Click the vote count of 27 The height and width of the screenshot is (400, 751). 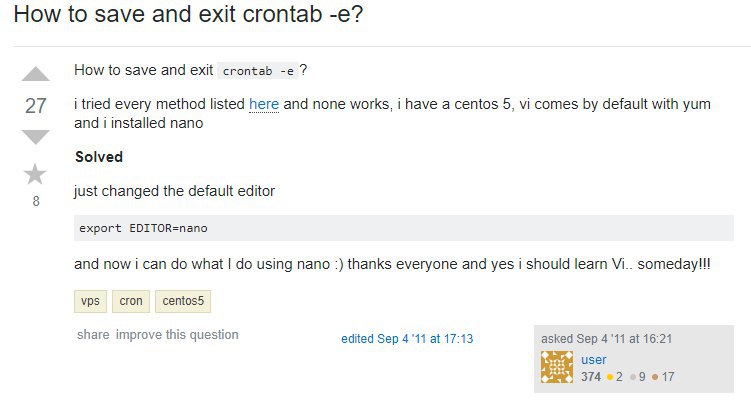(36, 106)
